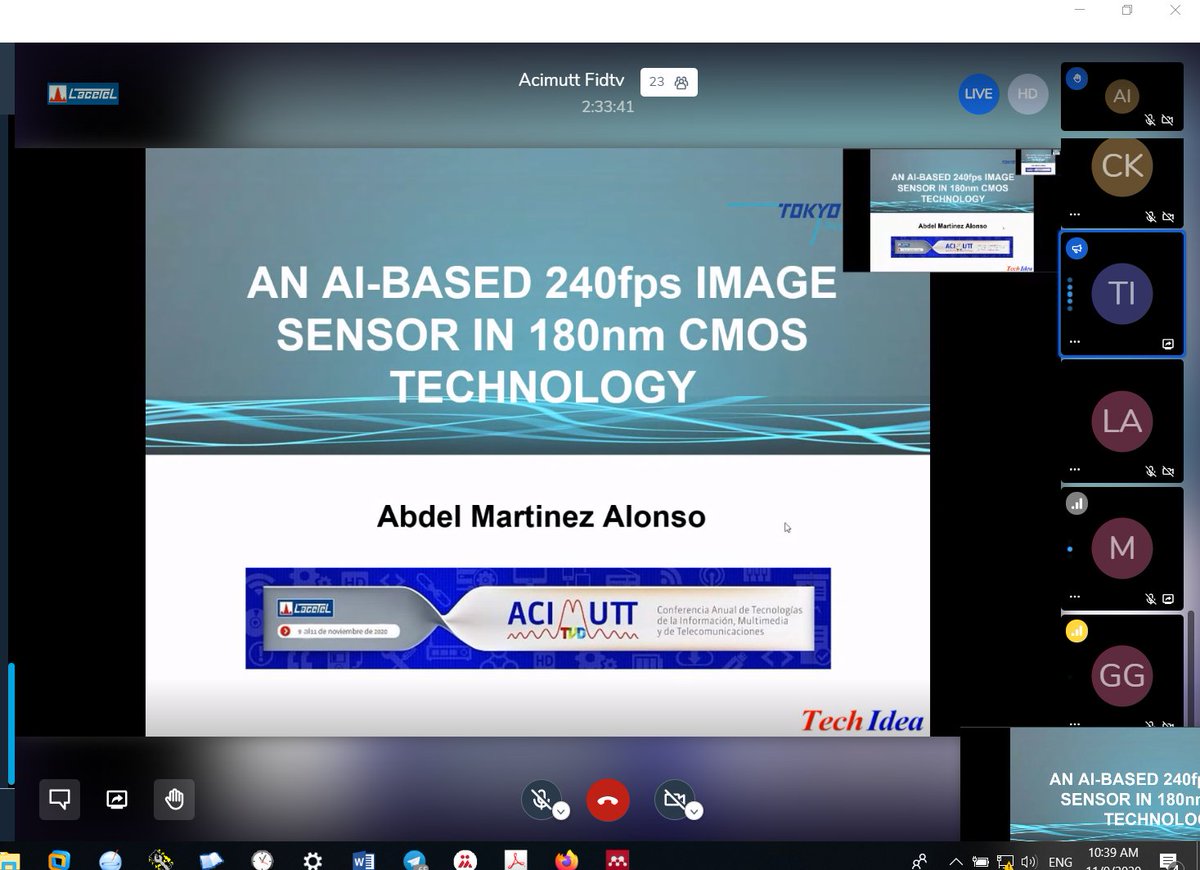Select the TI participant avatar
The image size is (1200, 870).
(1122, 293)
